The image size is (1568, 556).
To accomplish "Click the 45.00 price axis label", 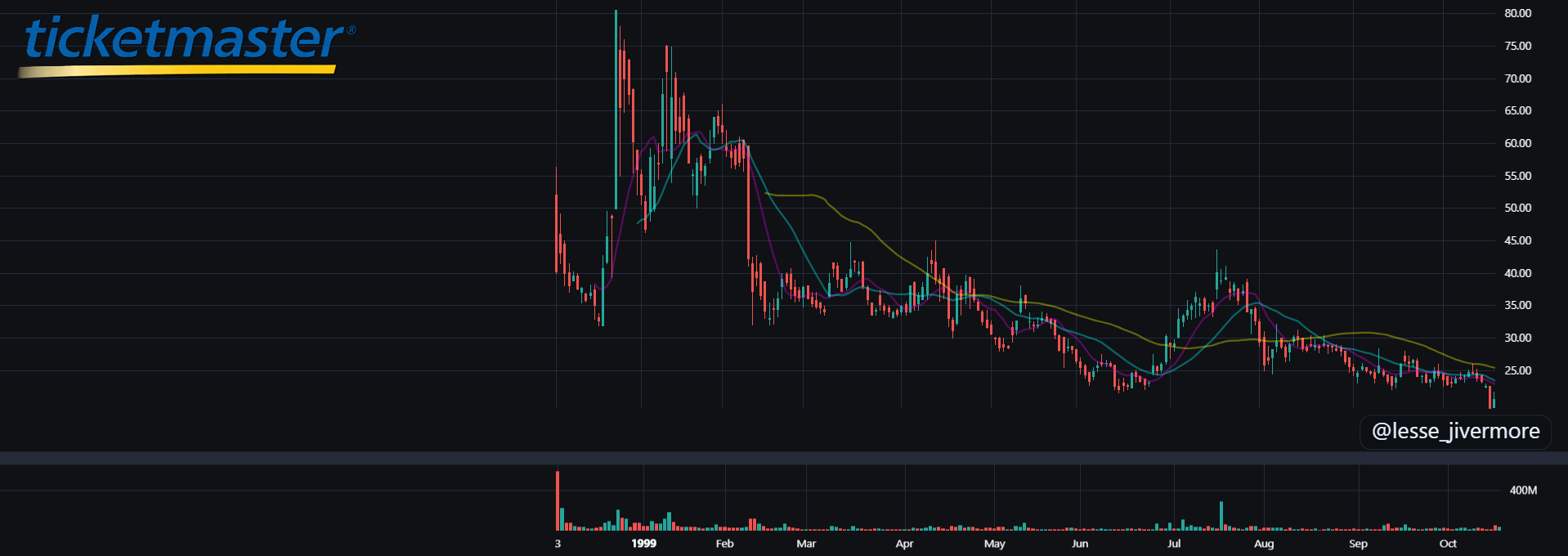I will 1517,240.
